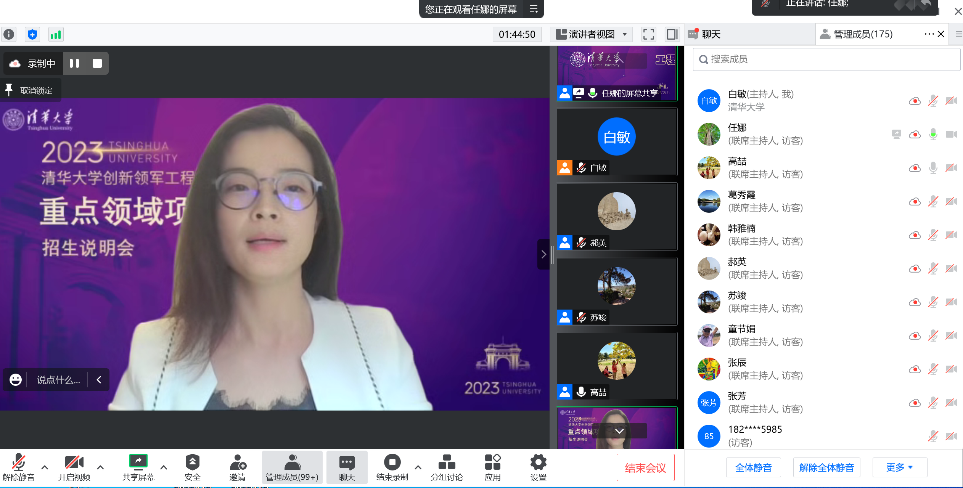Show more video tiles with down chevron
The height and width of the screenshot is (488, 963).
coord(619,432)
